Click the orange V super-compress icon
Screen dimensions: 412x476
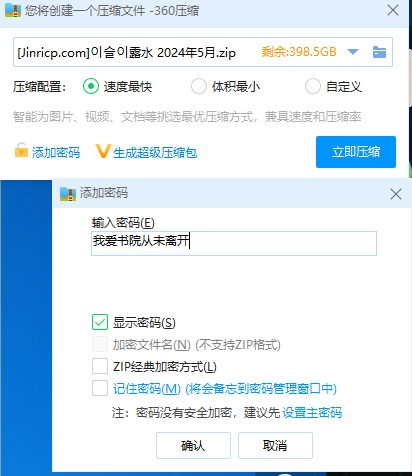pos(103,151)
